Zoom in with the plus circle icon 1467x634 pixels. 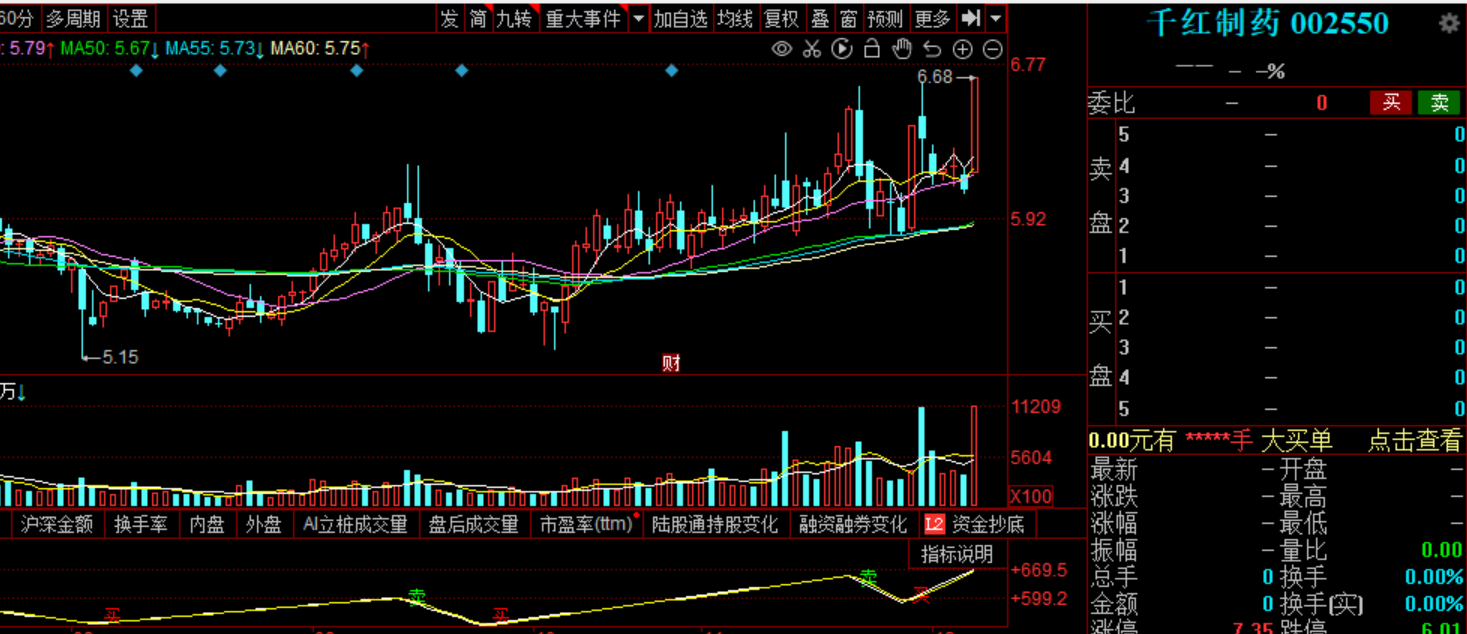962,49
